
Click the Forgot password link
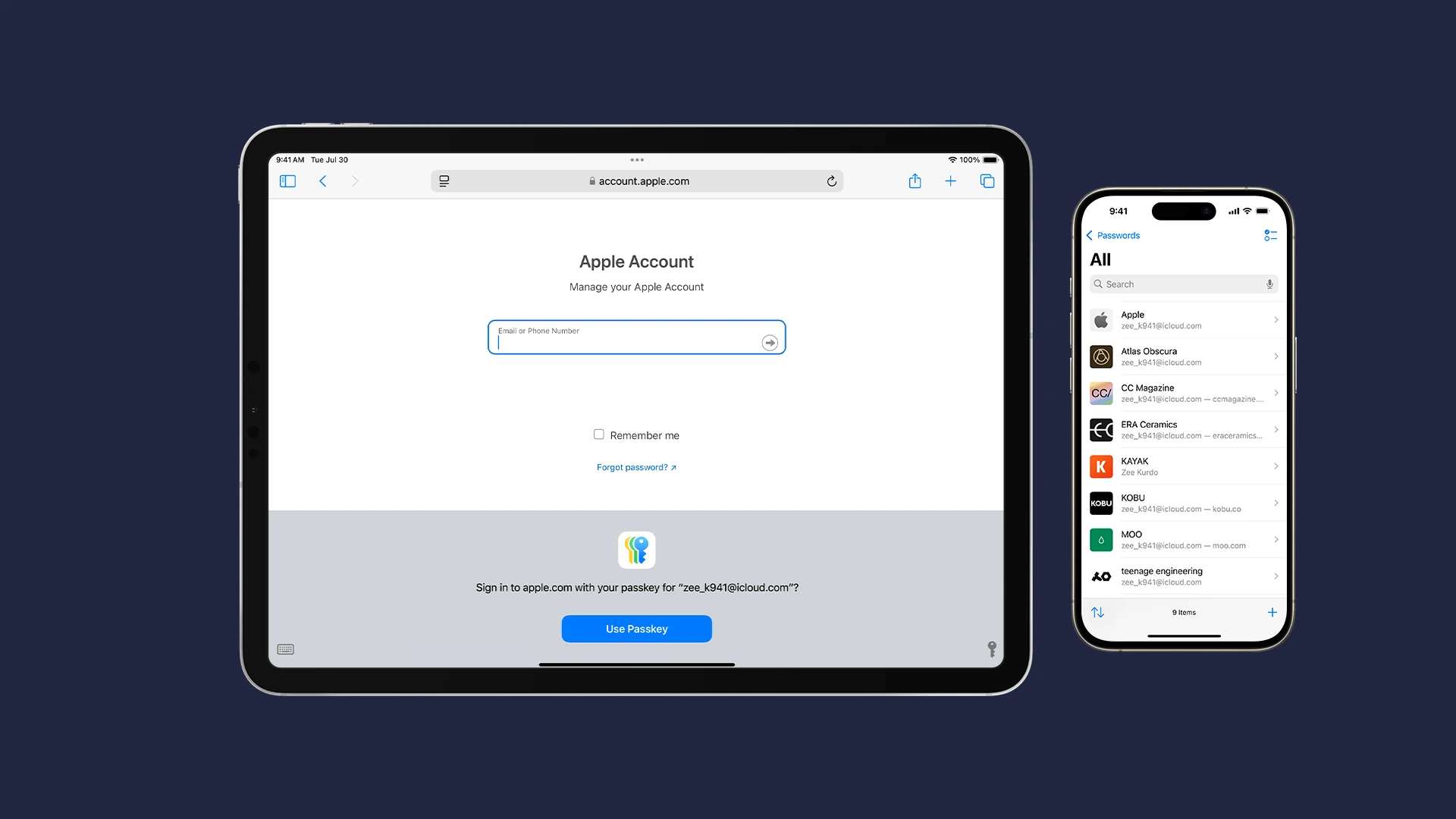(636, 467)
